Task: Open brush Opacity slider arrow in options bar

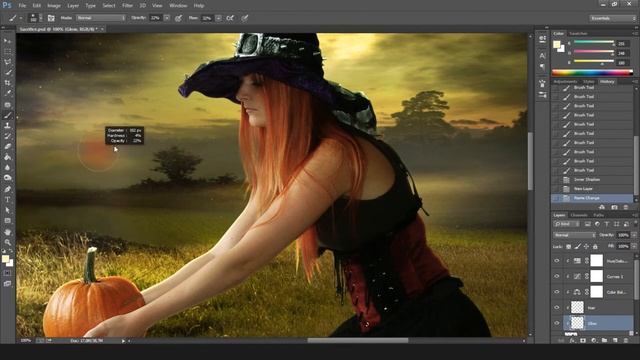Action: (167, 18)
